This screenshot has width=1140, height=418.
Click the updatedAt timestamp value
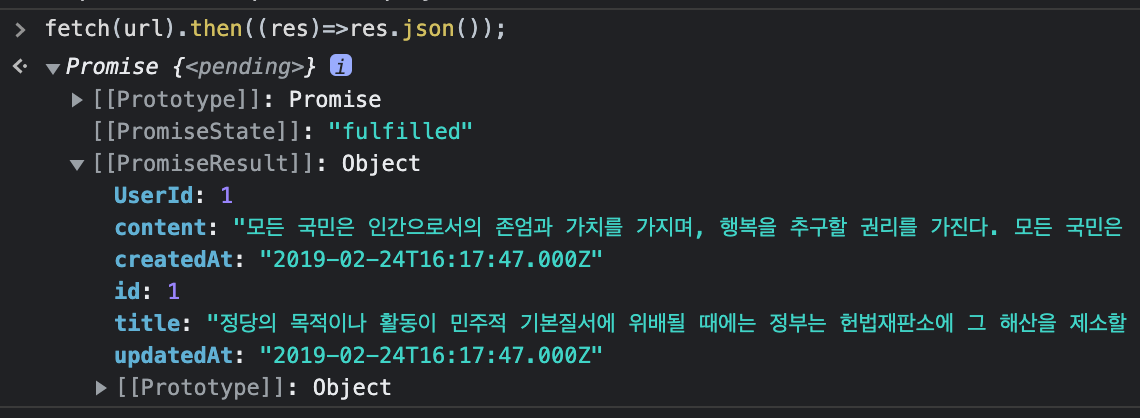(x=431, y=355)
